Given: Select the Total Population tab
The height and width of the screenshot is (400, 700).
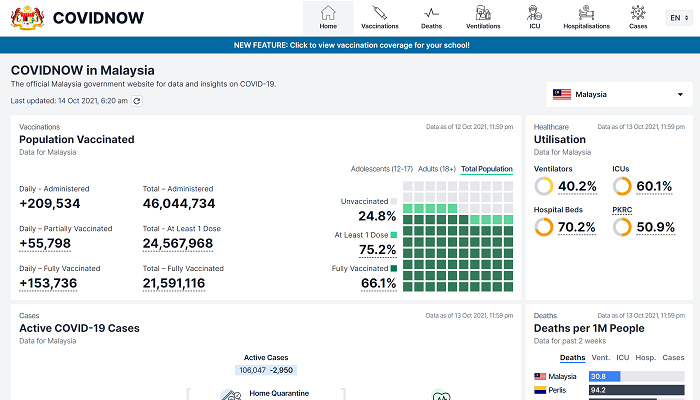Looking at the screenshot, I should pyautogui.click(x=487, y=169).
